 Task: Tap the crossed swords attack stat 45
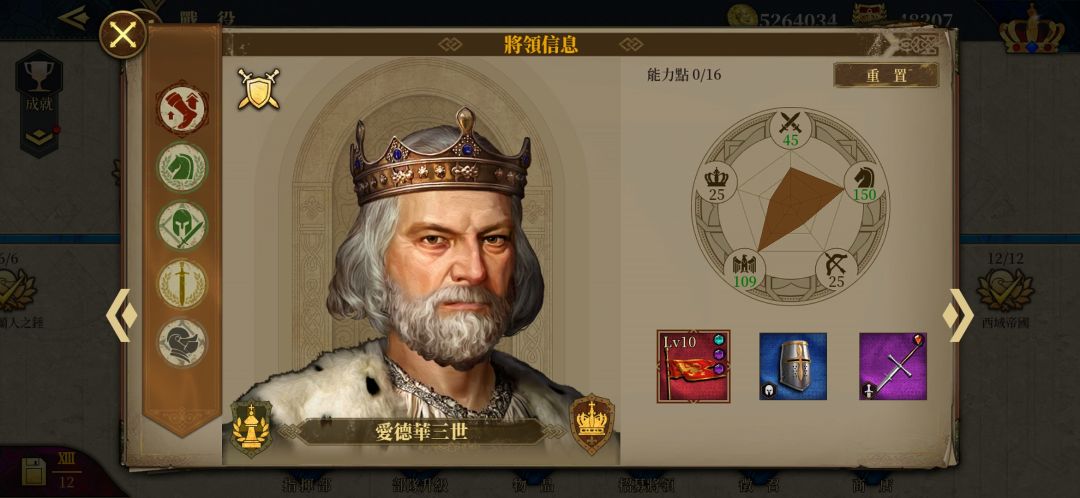tap(790, 129)
